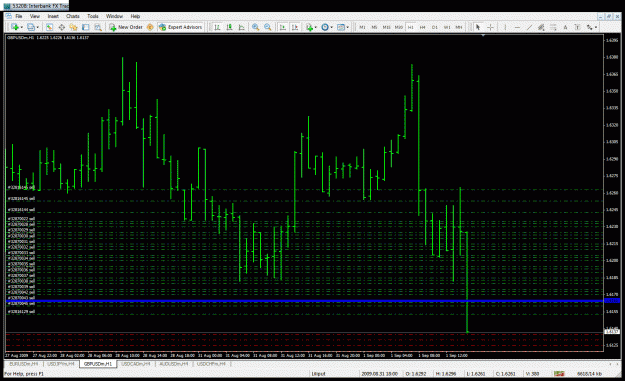Screen dimensions: 625x381
Task: Toggle Expert Advisors on or off
Action: point(181,27)
